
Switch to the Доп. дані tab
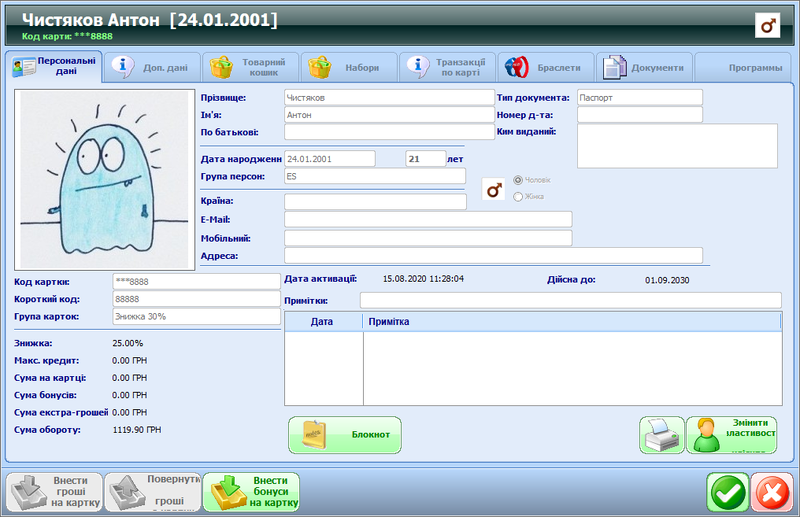click(x=152, y=67)
